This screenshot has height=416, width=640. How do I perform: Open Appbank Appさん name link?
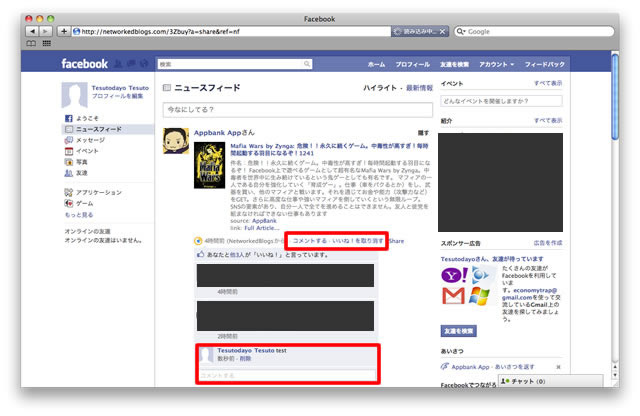pyautogui.click(x=224, y=133)
